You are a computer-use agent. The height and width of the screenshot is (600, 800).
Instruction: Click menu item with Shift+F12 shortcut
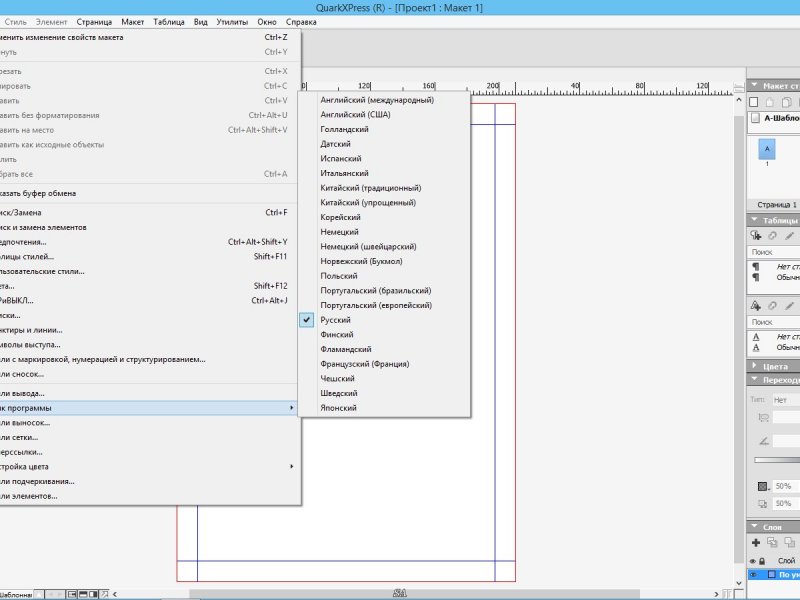click(148, 286)
